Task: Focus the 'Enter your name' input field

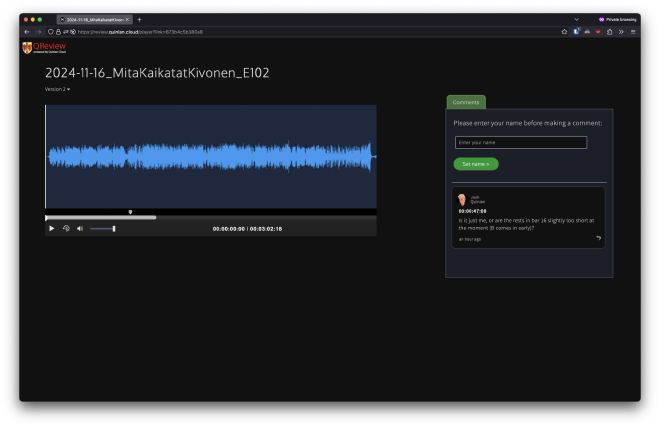Action: click(x=521, y=142)
